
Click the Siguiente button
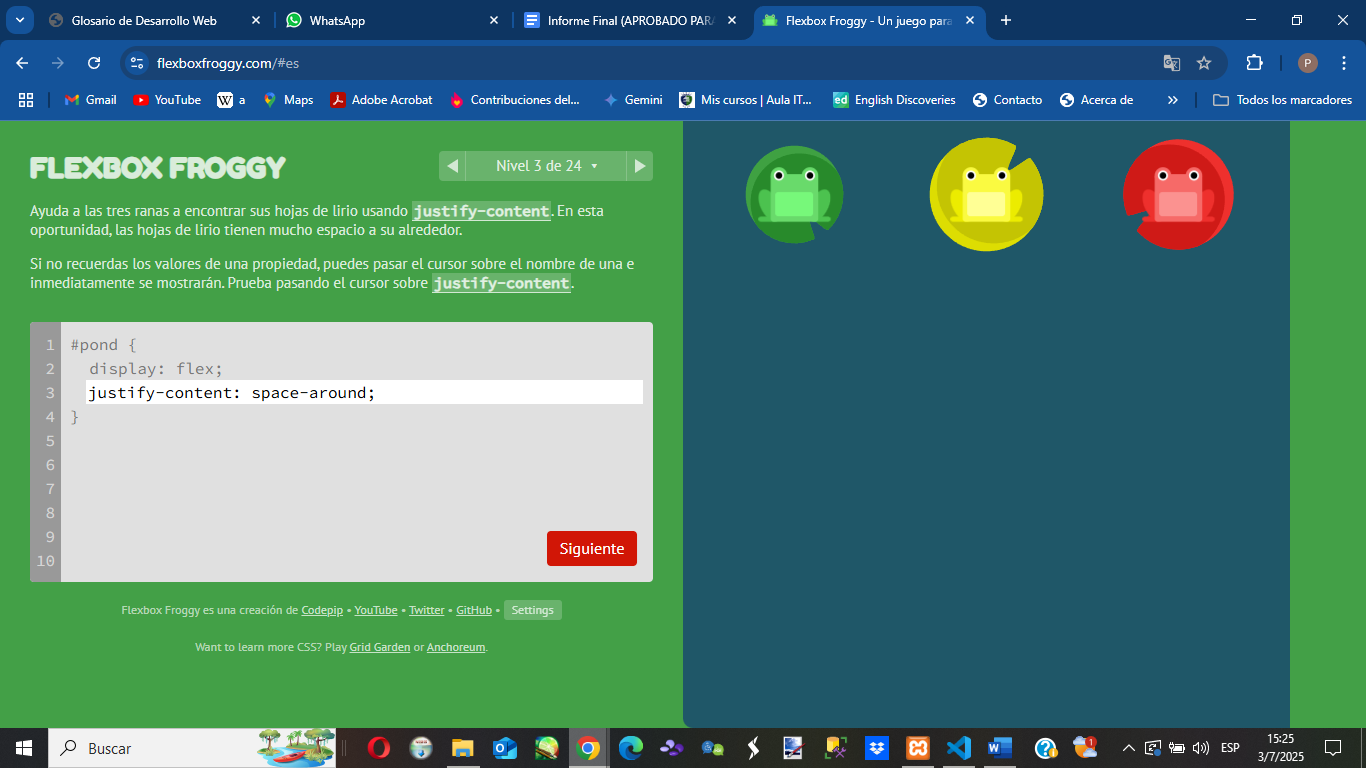592,549
